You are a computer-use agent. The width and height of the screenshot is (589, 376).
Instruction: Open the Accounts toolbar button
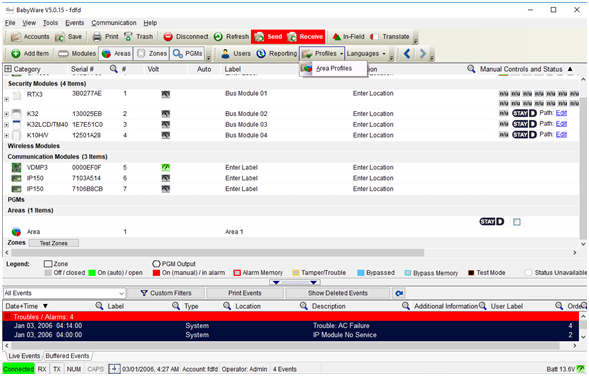[x=30, y=37]
